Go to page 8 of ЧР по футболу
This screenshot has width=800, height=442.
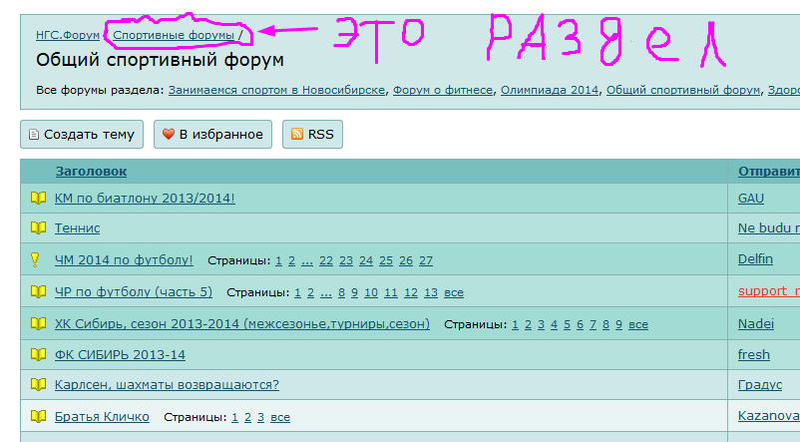pos(341,292)
